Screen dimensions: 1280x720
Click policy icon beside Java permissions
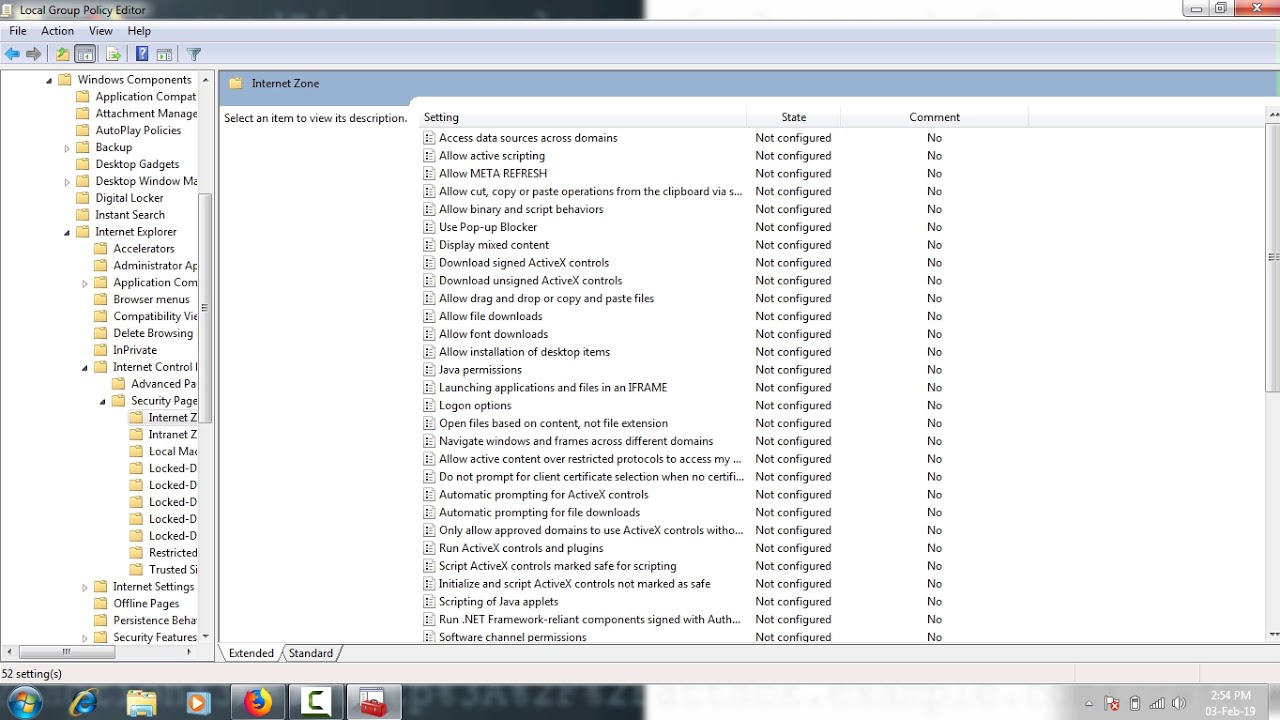pyautogui.click(x=429, y=370)
